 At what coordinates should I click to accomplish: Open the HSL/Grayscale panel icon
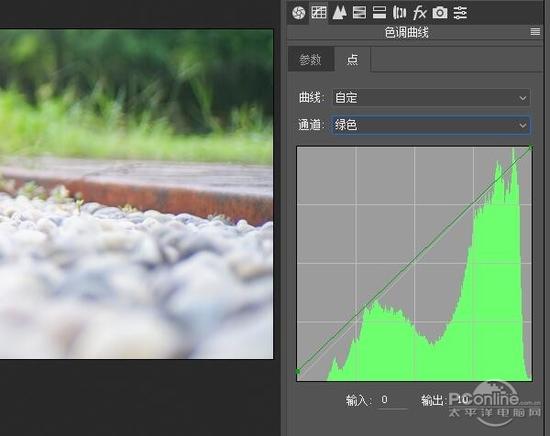click(359, 13)
